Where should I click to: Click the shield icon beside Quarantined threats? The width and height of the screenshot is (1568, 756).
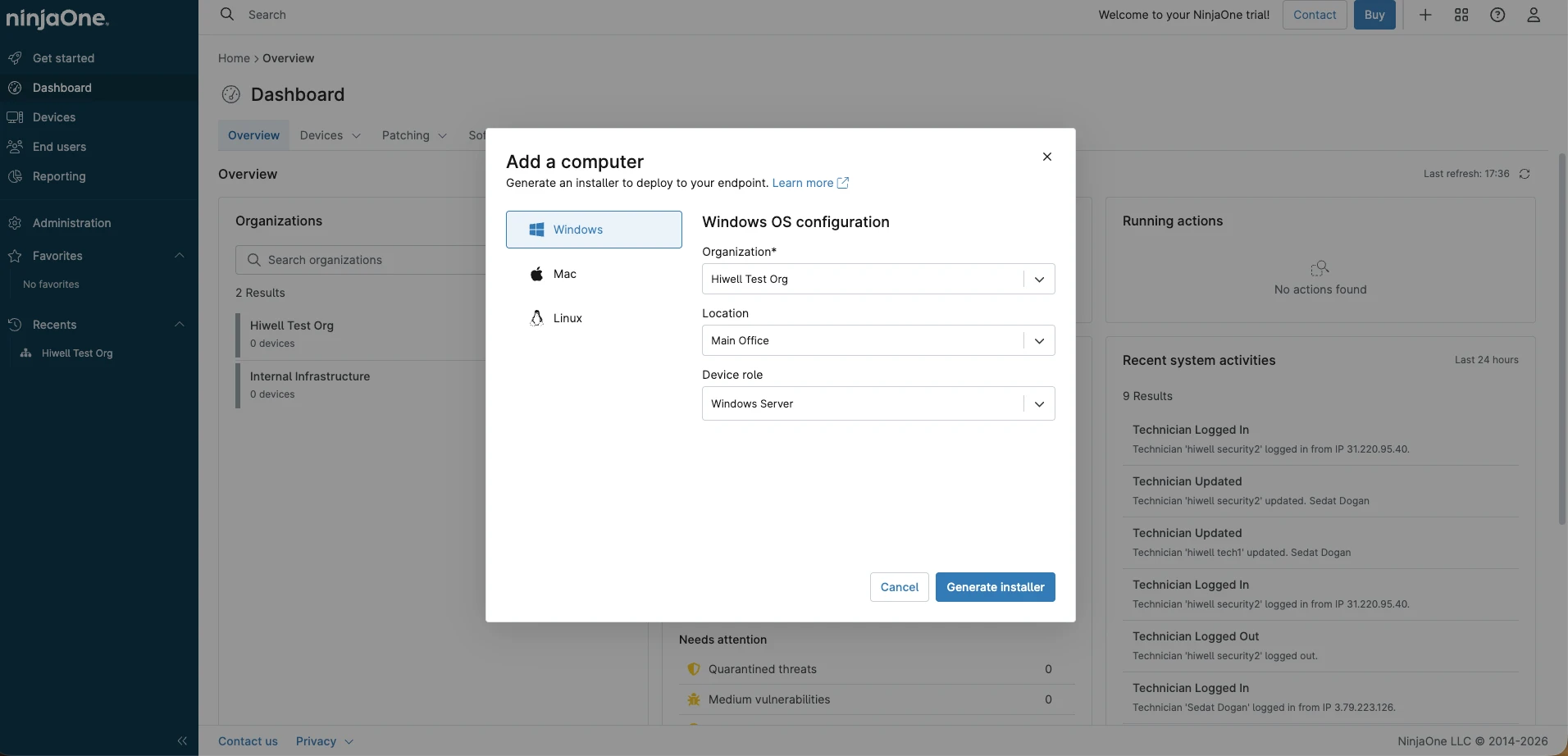coord(694,669)
